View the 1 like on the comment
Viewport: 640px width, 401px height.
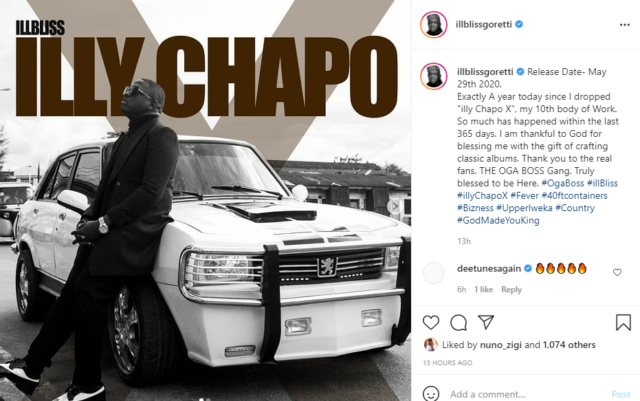pyautogui.click(x=483, y=290)
